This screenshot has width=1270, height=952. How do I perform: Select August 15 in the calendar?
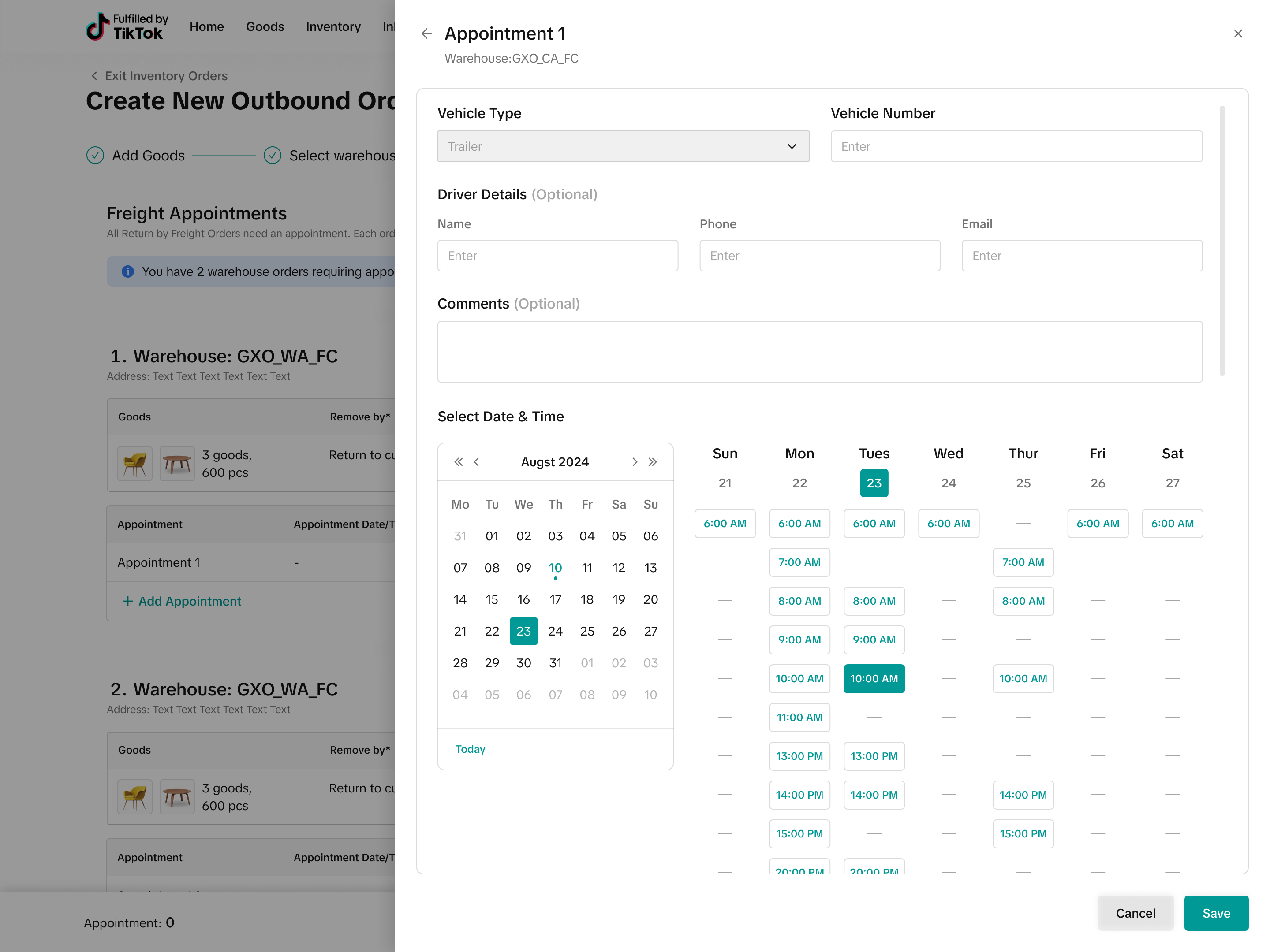click(x=492, y=600)
